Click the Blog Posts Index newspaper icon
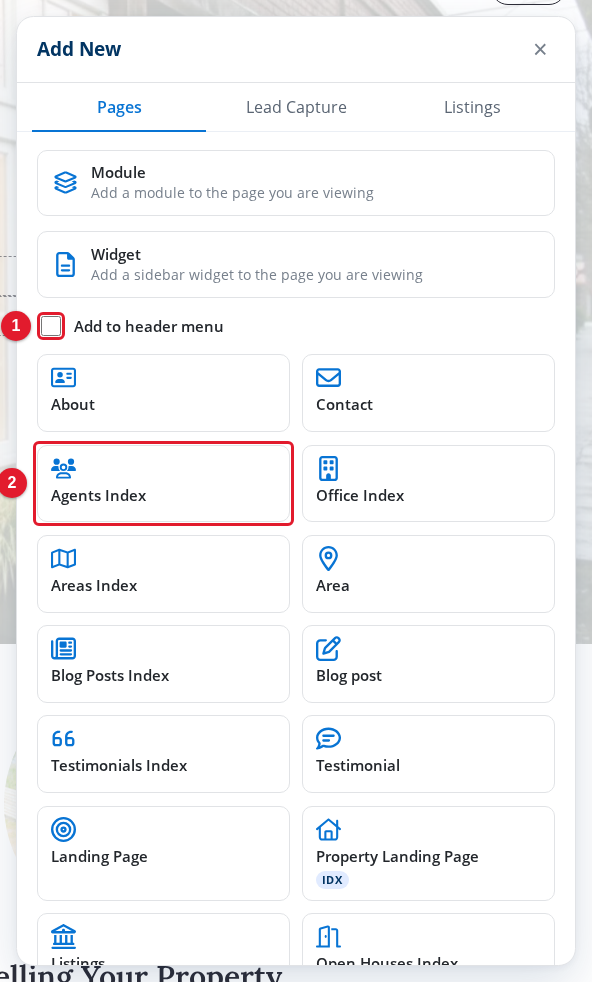 (63, 648)
